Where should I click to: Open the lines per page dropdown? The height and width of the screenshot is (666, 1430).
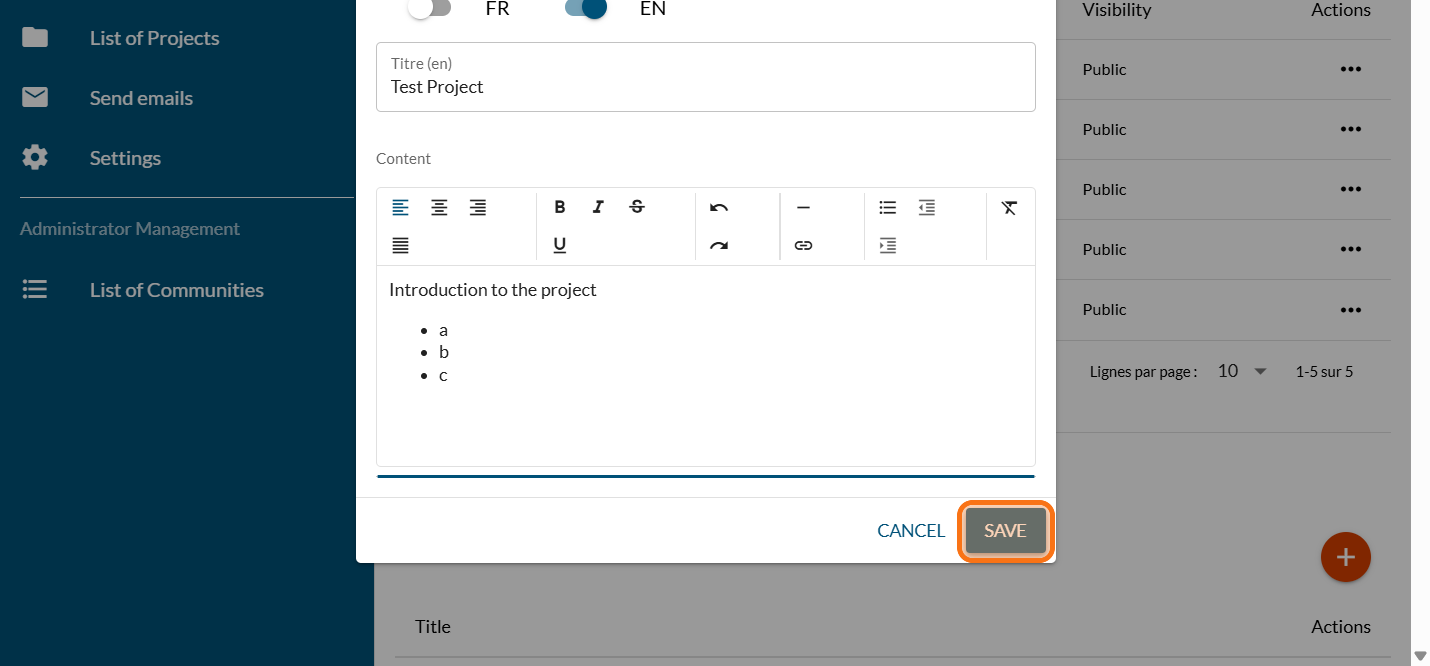(x=1241, y=371)
